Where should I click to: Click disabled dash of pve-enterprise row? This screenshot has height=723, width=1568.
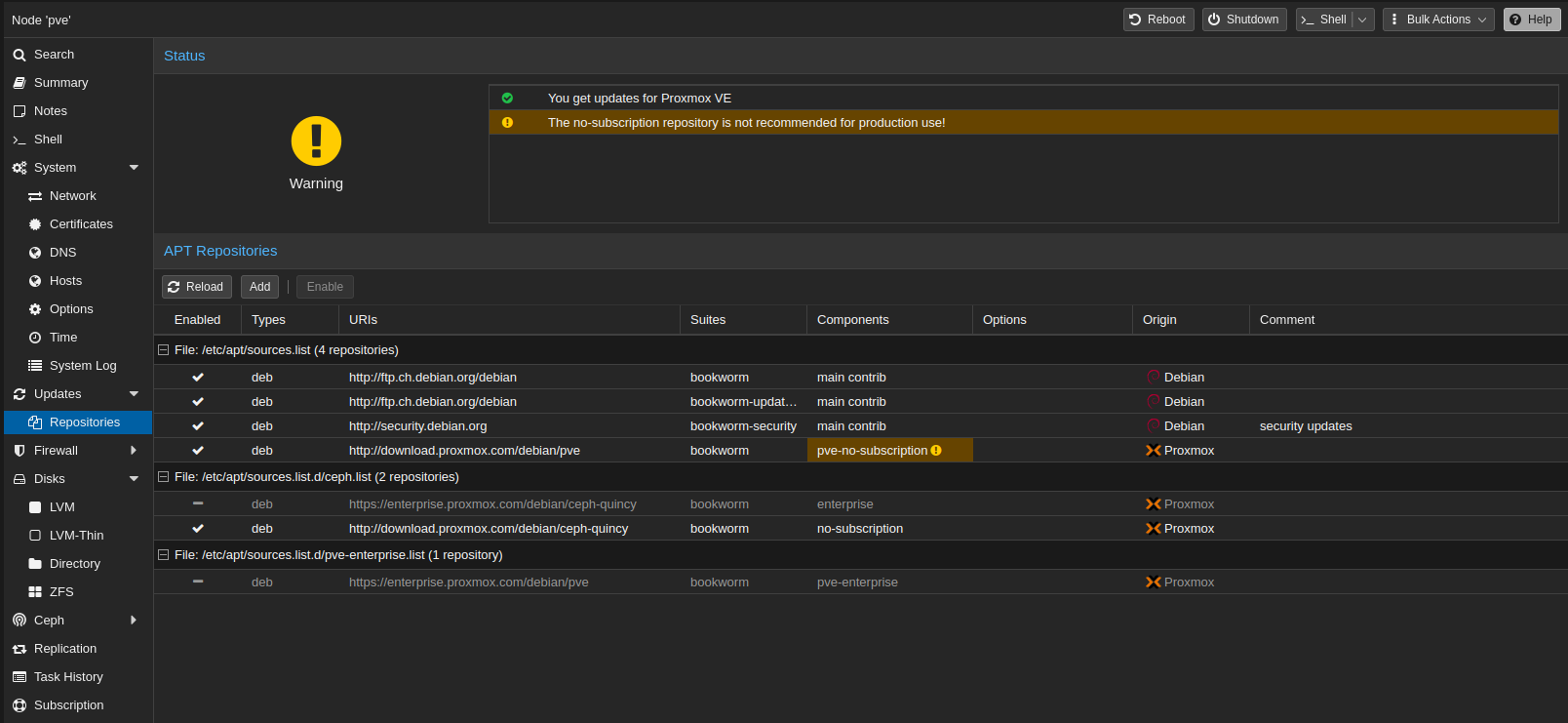[x=198, y=582]
